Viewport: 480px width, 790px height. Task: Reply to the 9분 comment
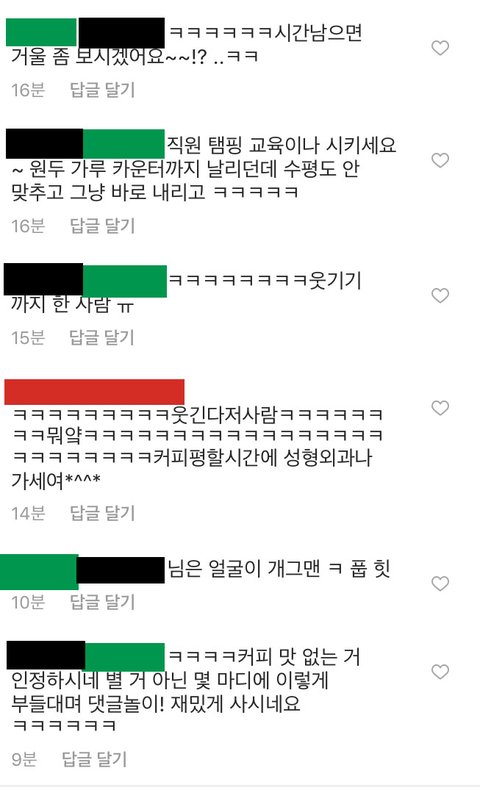(94, 759)
